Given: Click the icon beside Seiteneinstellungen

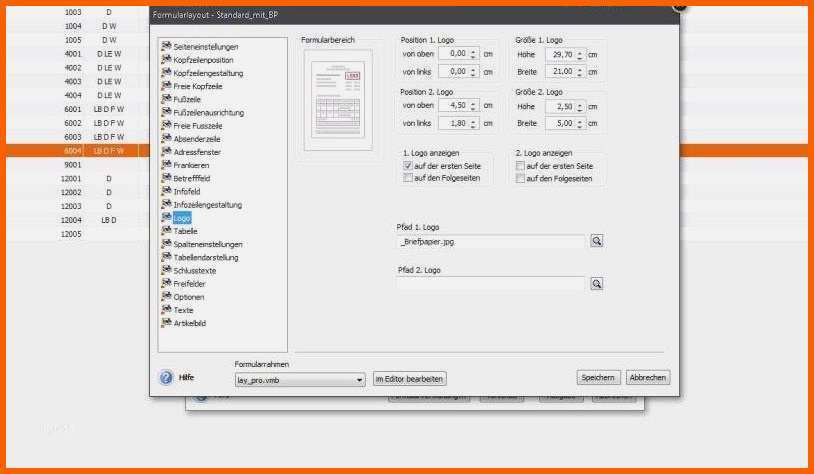Looking at the screenshot, I should pos(166,46).
